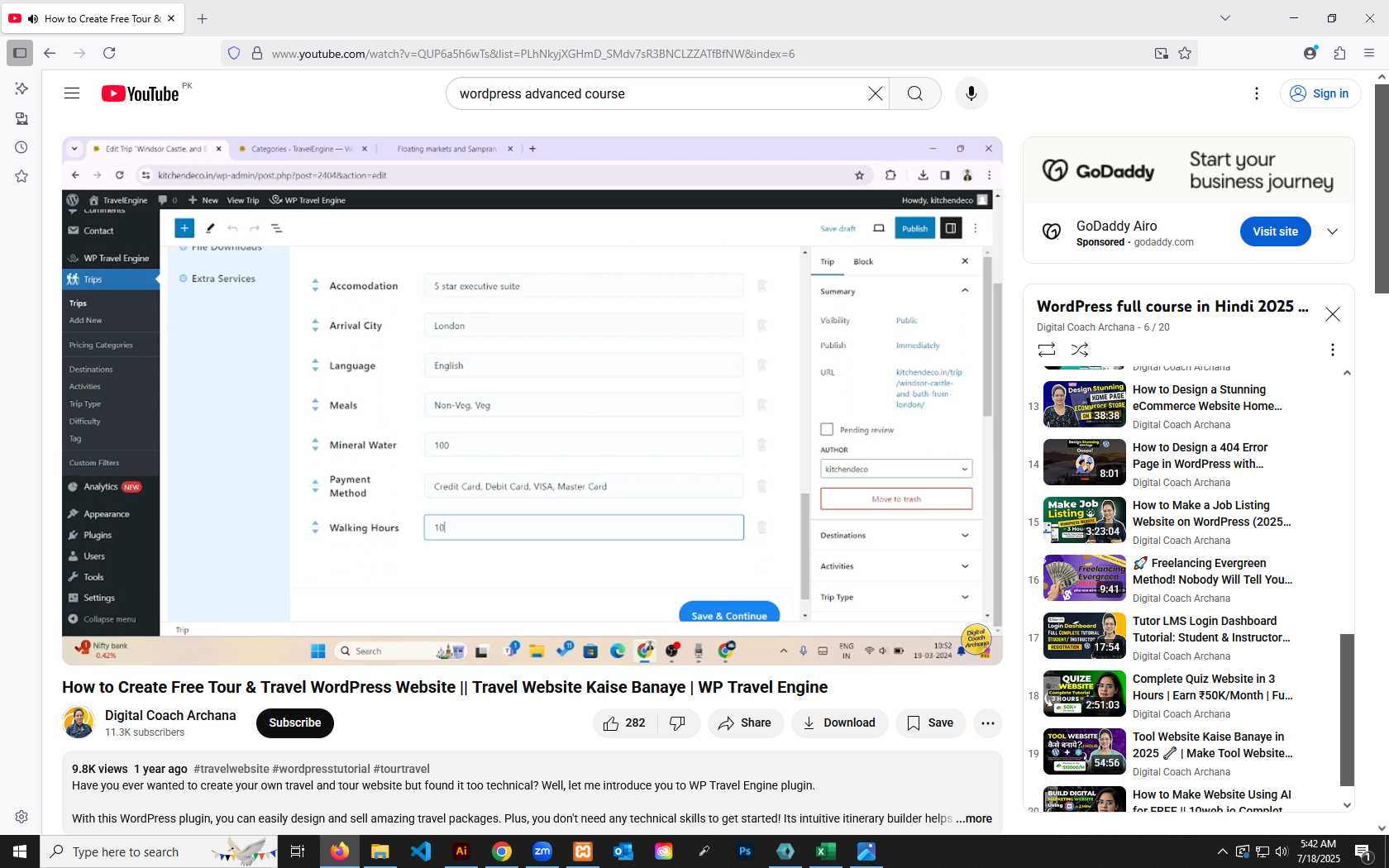The width and height of the screenshot is (1389, 868).
Task: Open the kitchendeco author dropdown in video
Action: 896,469
